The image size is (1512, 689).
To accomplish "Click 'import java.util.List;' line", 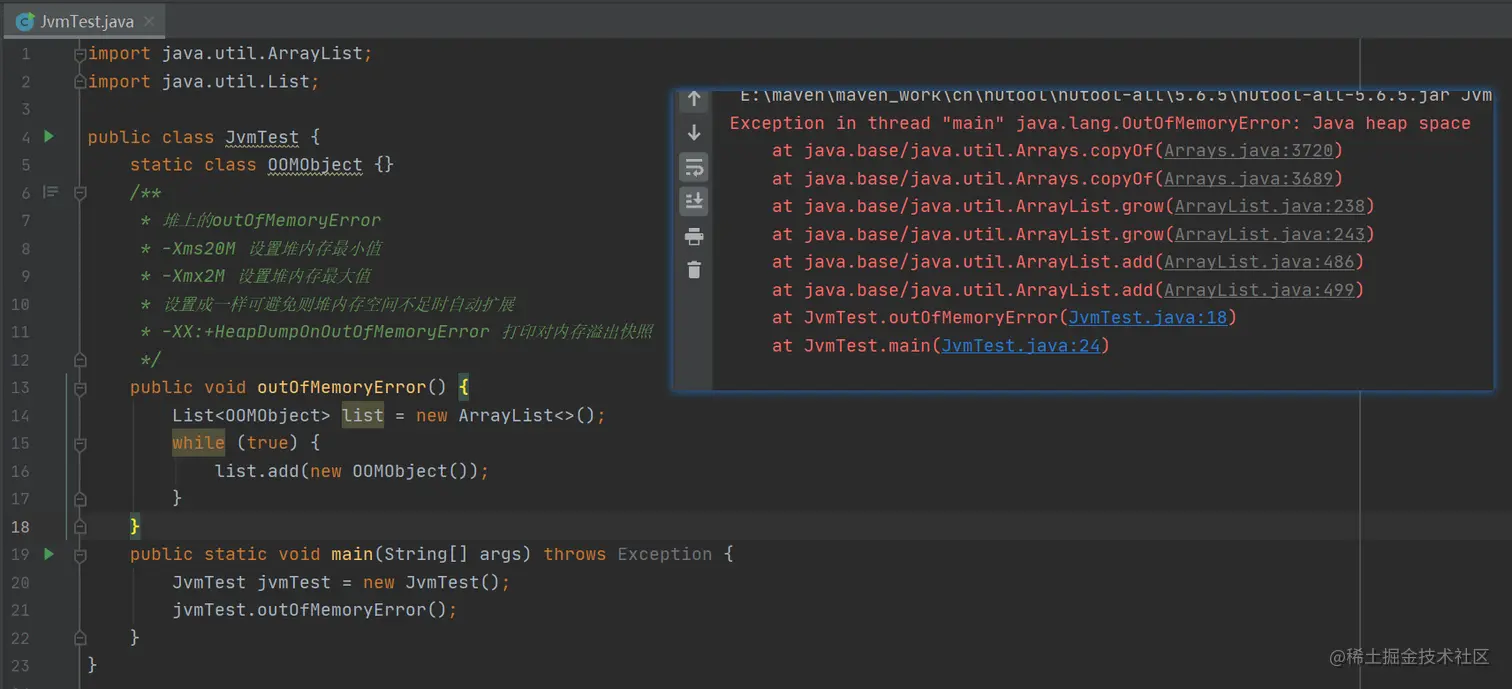I will [204, 81].
